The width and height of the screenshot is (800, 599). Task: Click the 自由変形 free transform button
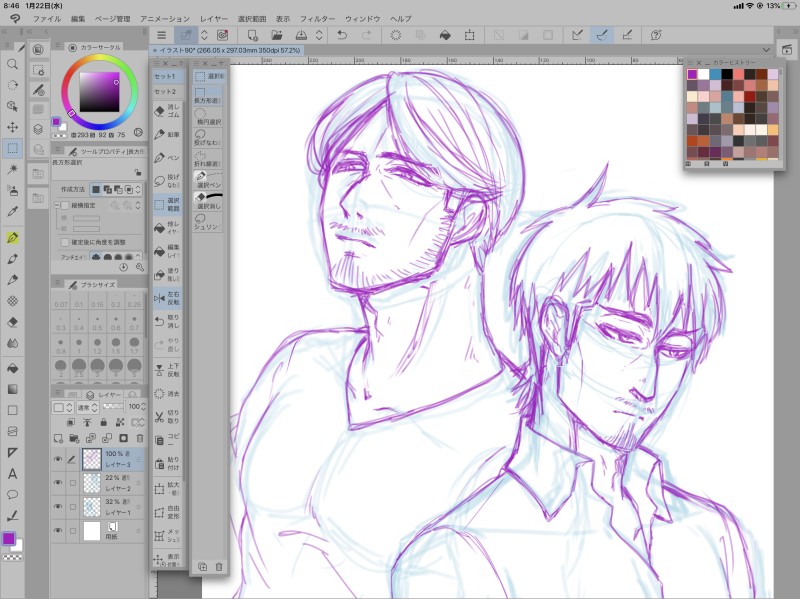pos(167,512)
